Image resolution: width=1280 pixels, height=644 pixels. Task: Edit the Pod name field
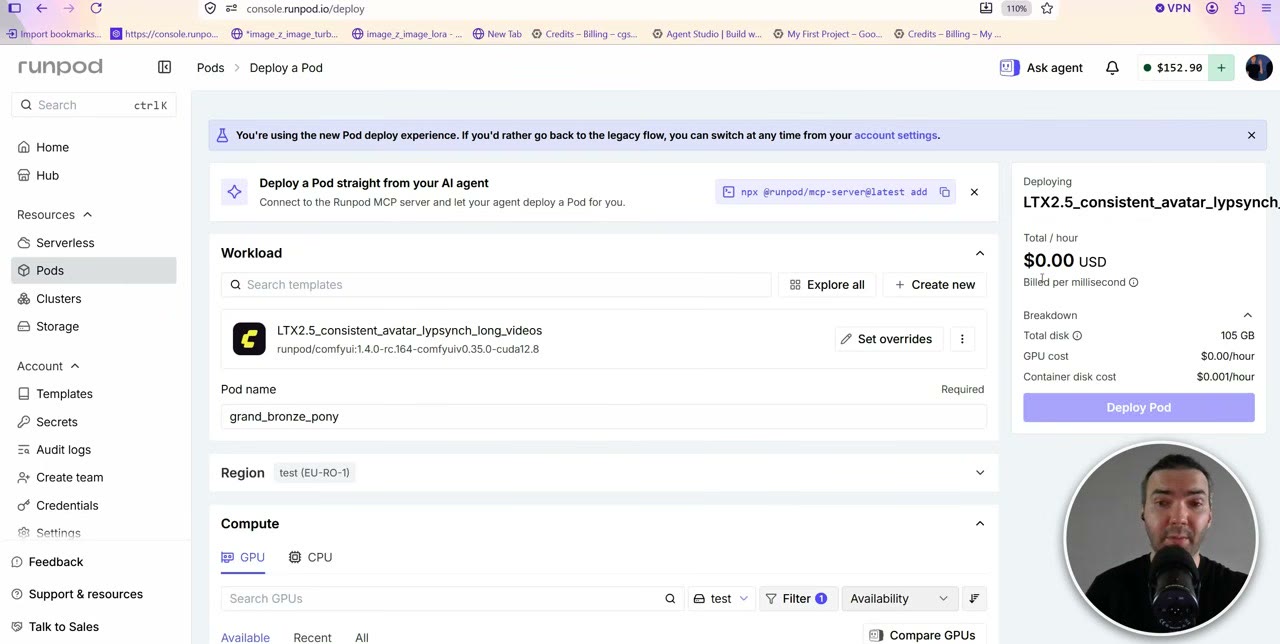[x=604, y=417]
